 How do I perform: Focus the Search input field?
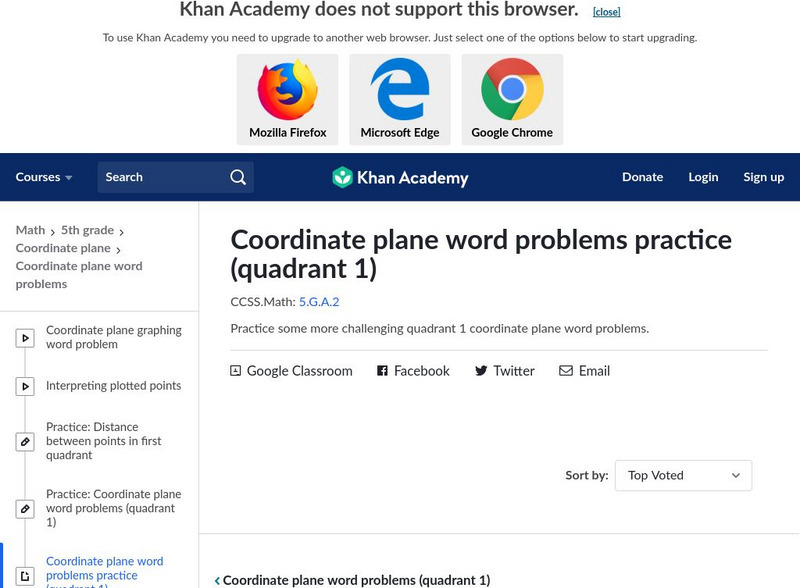160,177
